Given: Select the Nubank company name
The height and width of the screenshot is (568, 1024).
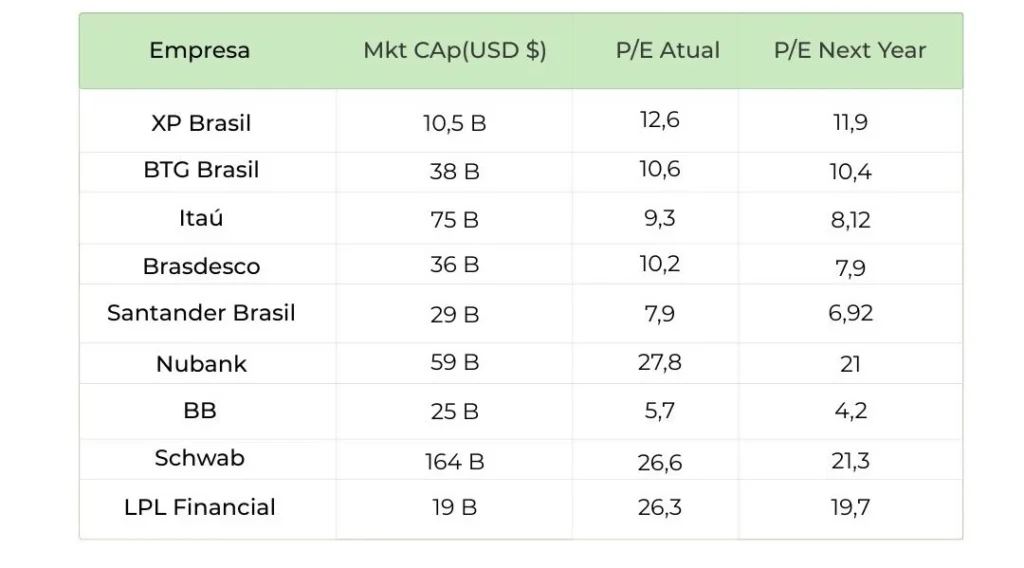Looking at the screenshot, I should point(201,364).
